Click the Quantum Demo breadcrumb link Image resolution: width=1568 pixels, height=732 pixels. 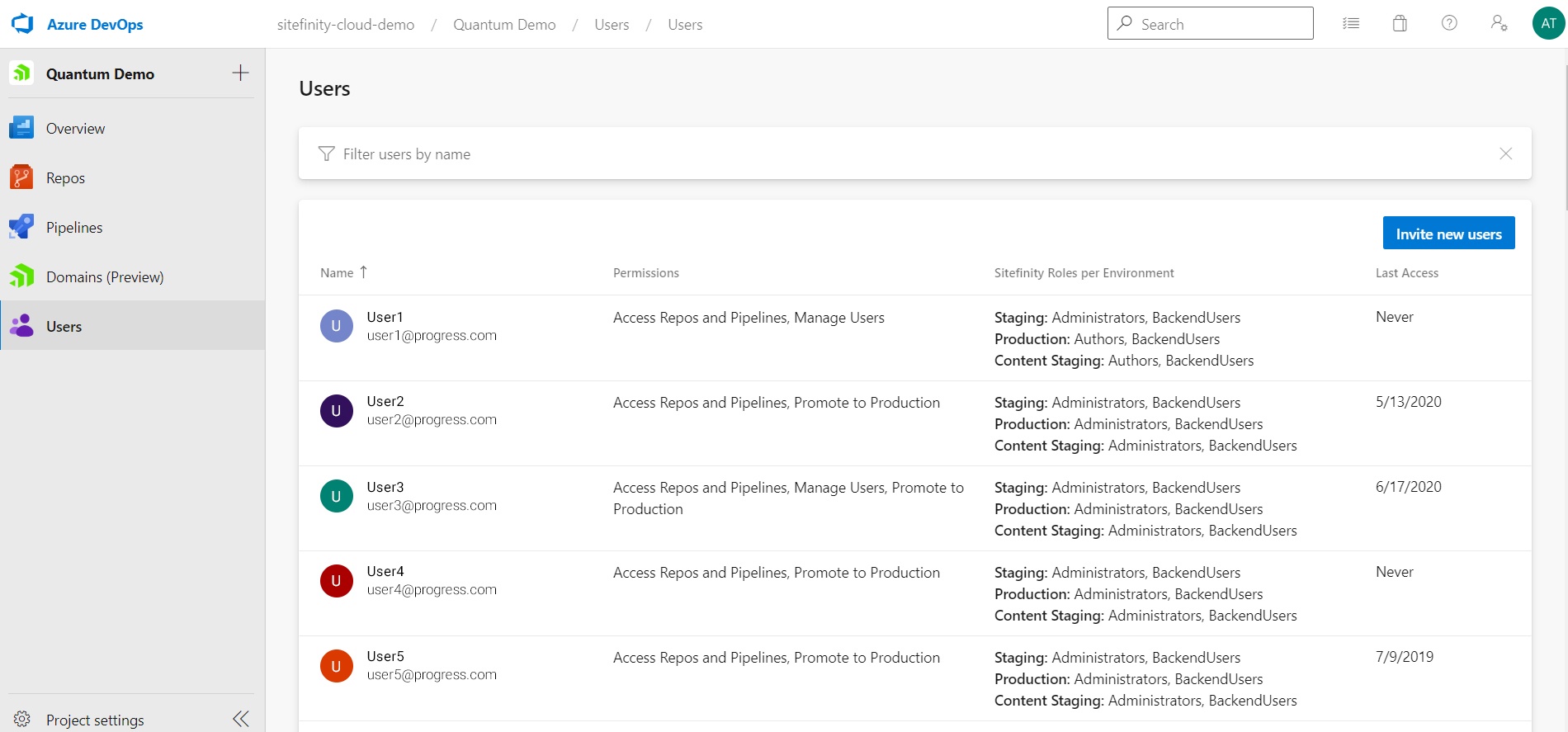(x=504, y=25)
